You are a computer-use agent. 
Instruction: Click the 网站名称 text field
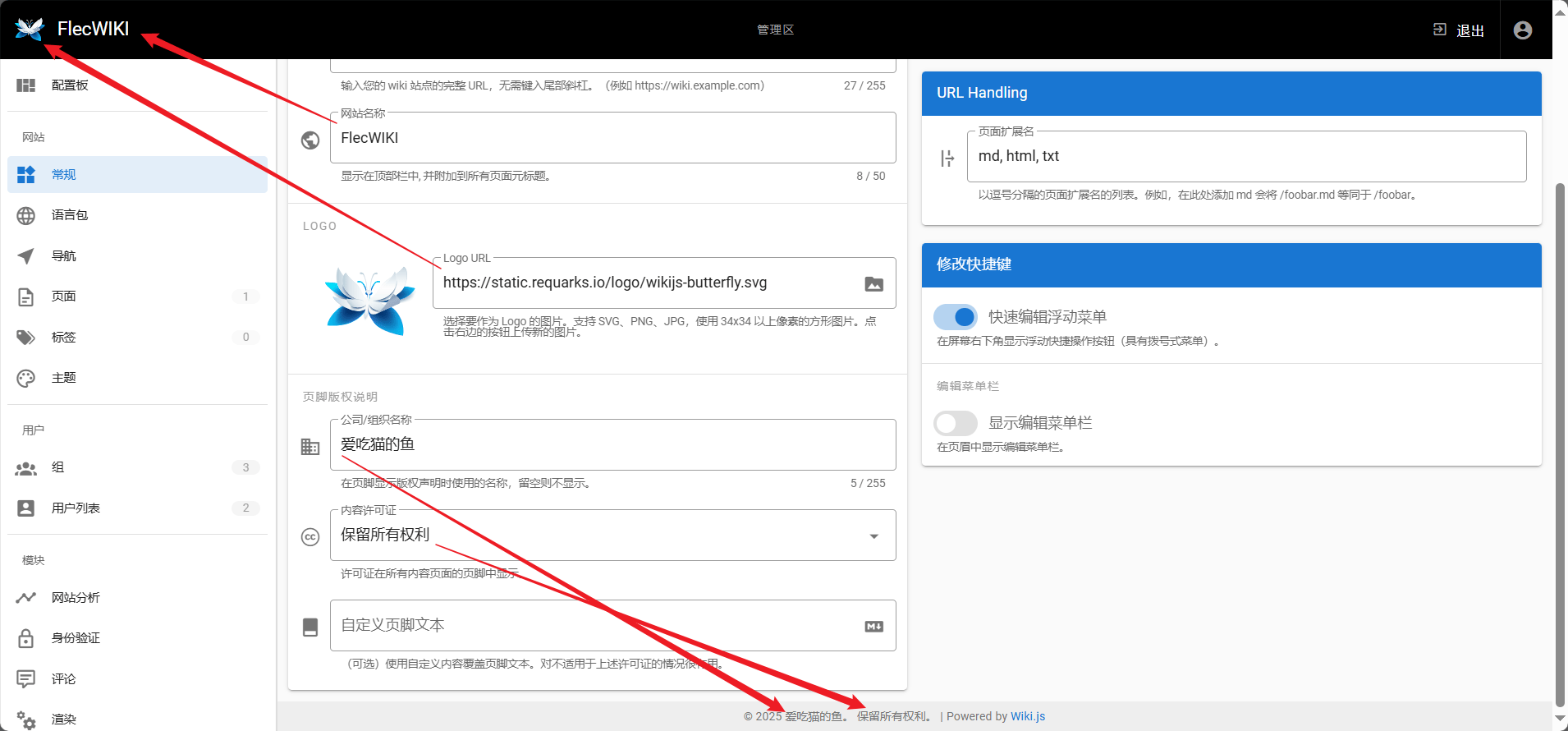[612, 138]
